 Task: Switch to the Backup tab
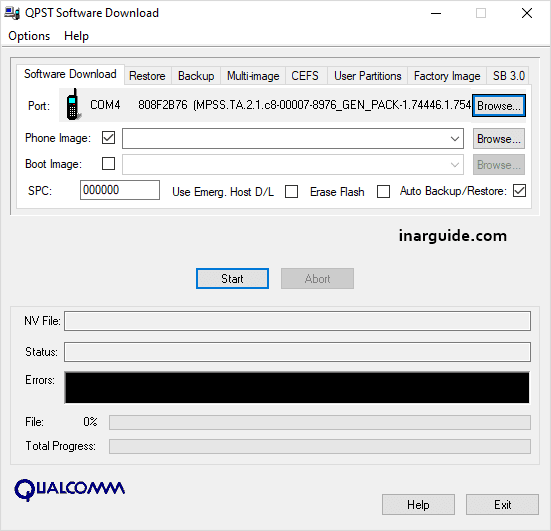click(196, 76)
